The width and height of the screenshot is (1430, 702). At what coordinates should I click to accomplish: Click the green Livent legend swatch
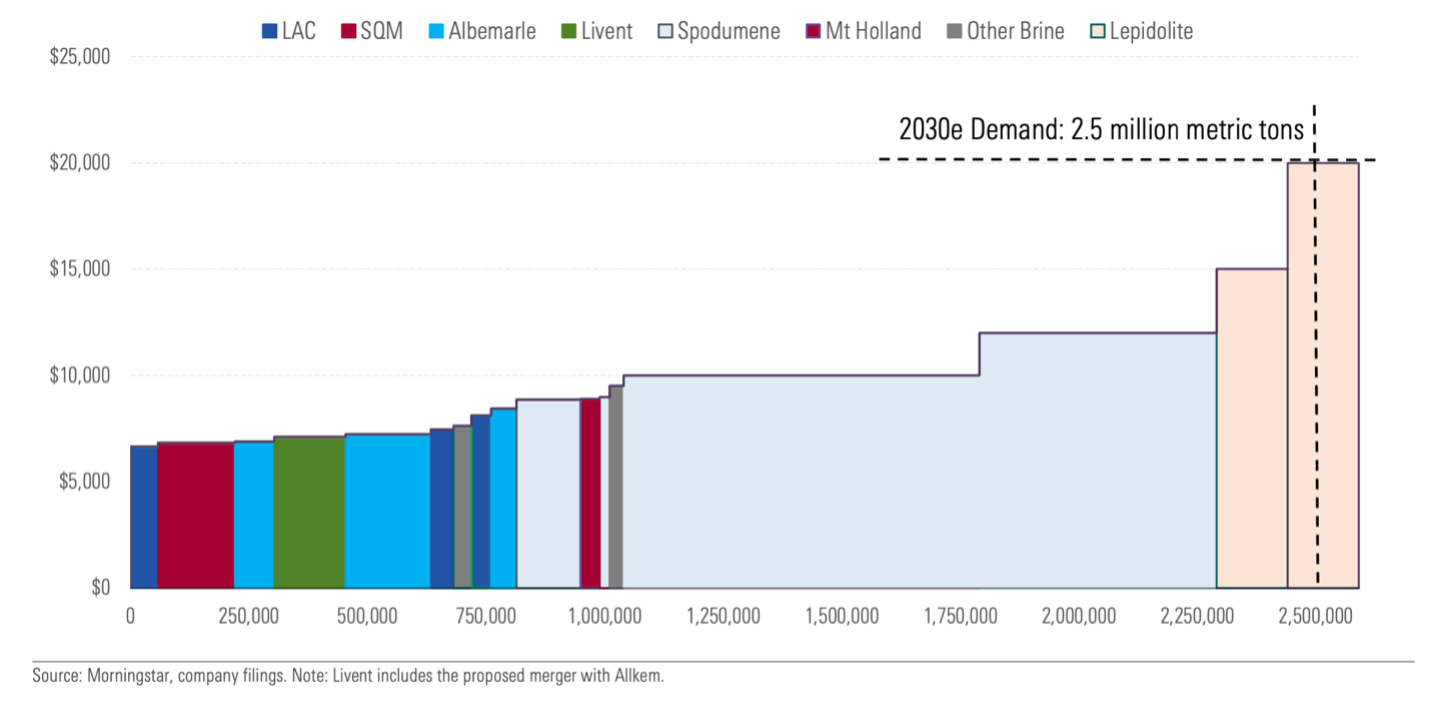[x=569, y=32]
